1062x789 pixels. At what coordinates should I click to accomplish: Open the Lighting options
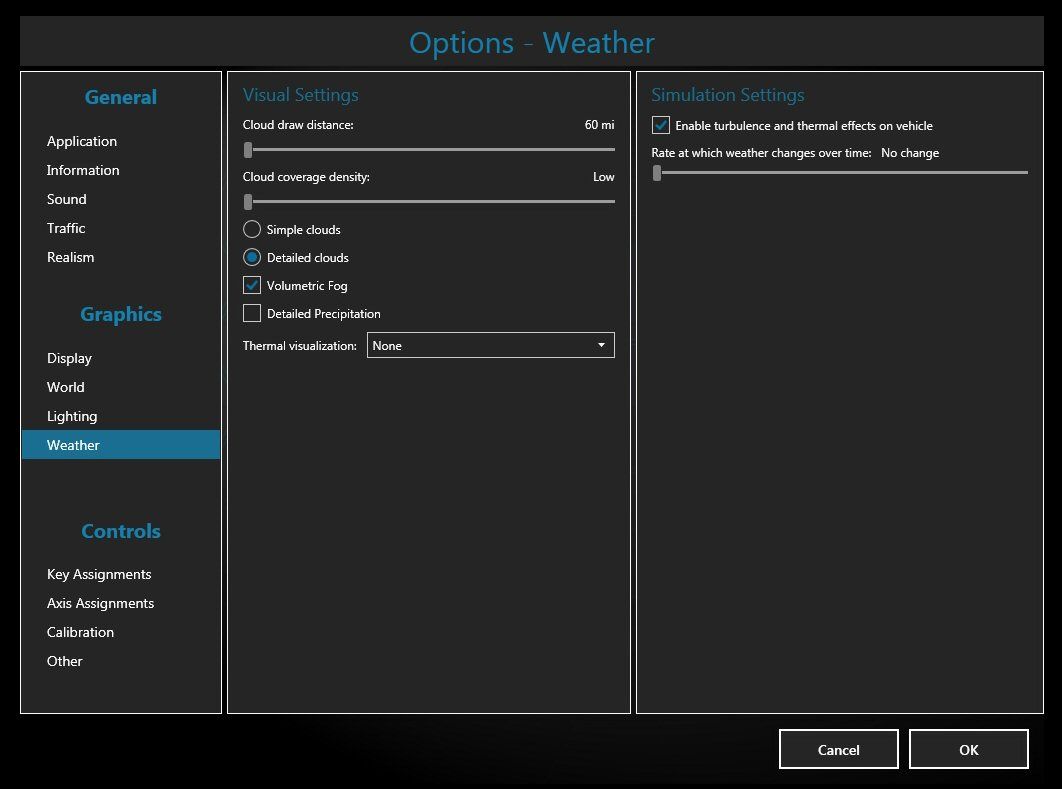point(72,417)
